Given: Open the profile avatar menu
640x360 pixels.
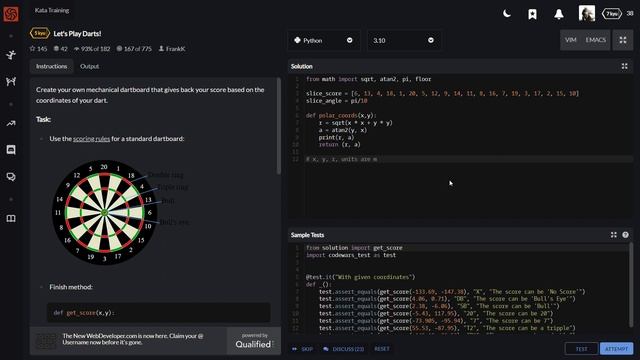Looking at the screenshot, I should pos(587,13).
